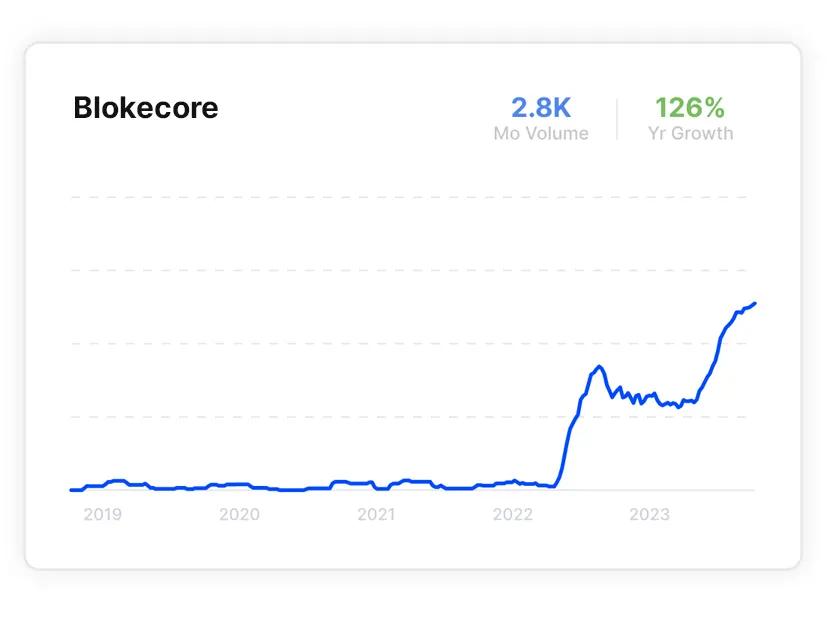The width and height of the screenshot is (832, 630).
Task: Click the Mo Volume label
Action: pos(541,133)
